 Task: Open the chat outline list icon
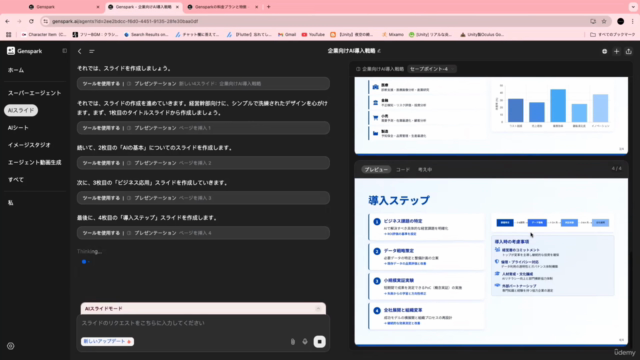pyautogui.click(x=92, y=51)
